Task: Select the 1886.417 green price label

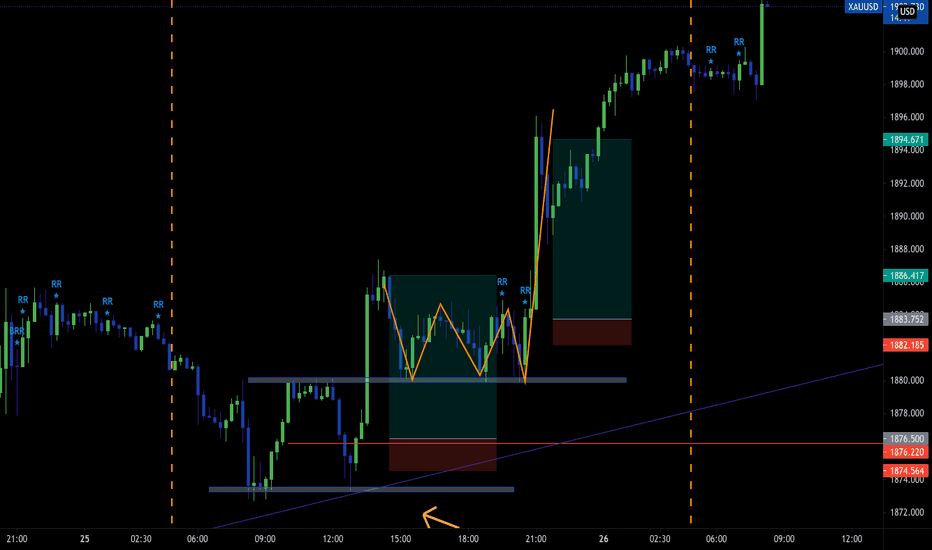Action: [x=906, y=276]
